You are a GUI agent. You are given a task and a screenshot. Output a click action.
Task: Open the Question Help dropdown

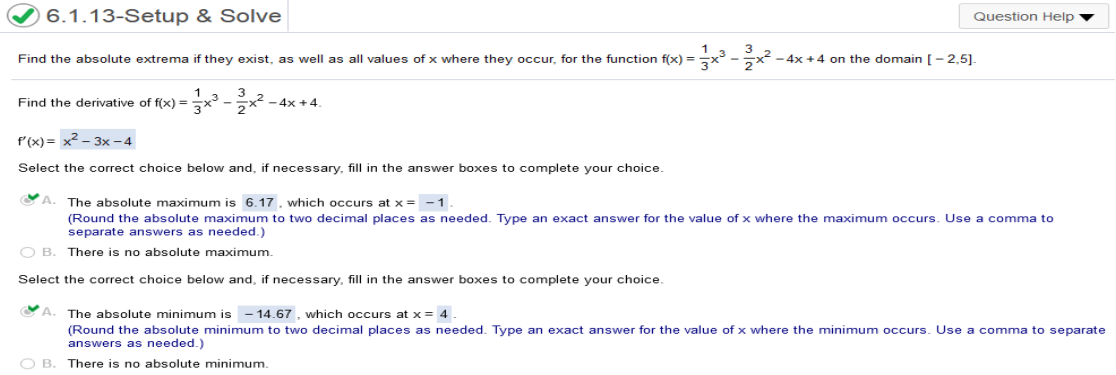pos(1033,16)
